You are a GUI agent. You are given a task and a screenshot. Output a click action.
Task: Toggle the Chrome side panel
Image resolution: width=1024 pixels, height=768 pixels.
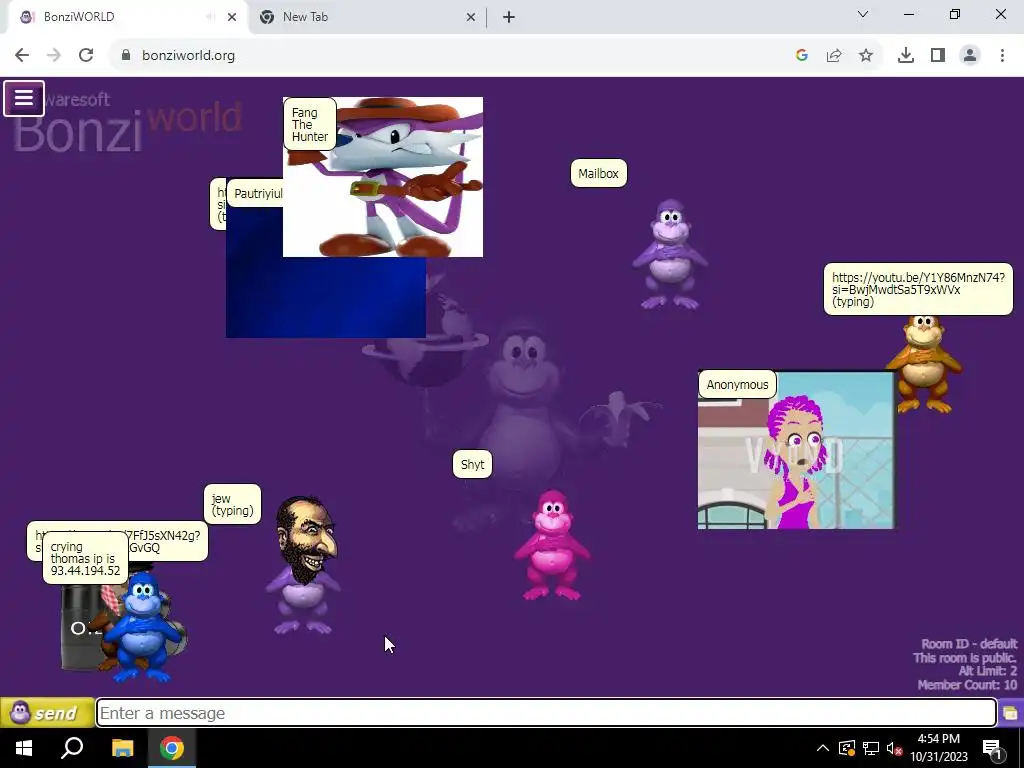(938, 55)
